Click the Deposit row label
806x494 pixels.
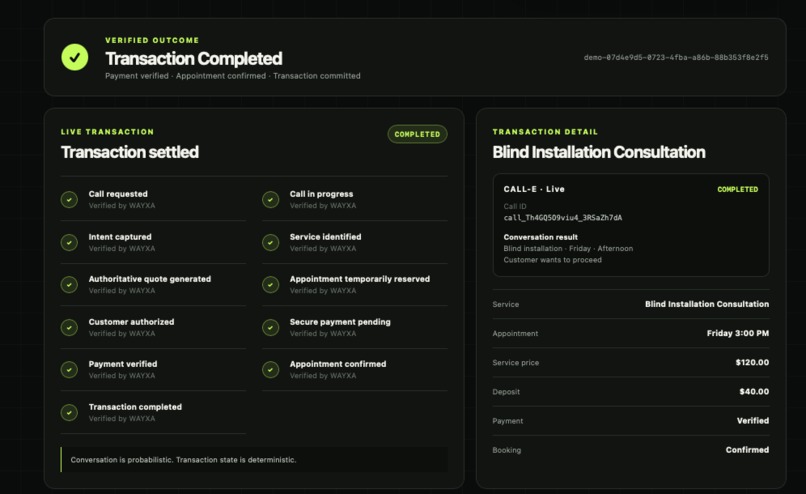click(x=506, y=392)
